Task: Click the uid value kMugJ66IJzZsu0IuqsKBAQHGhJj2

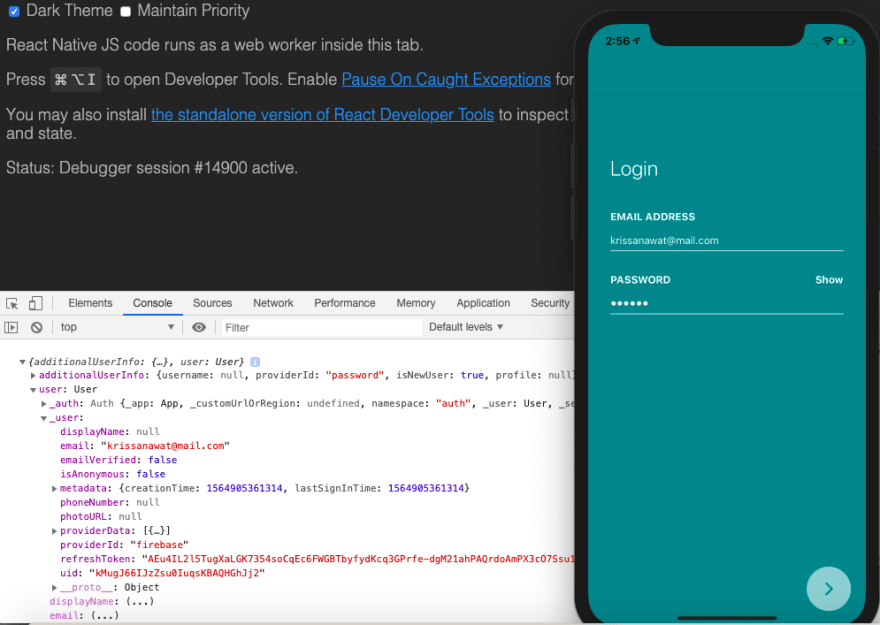Action: pos(177,573)
